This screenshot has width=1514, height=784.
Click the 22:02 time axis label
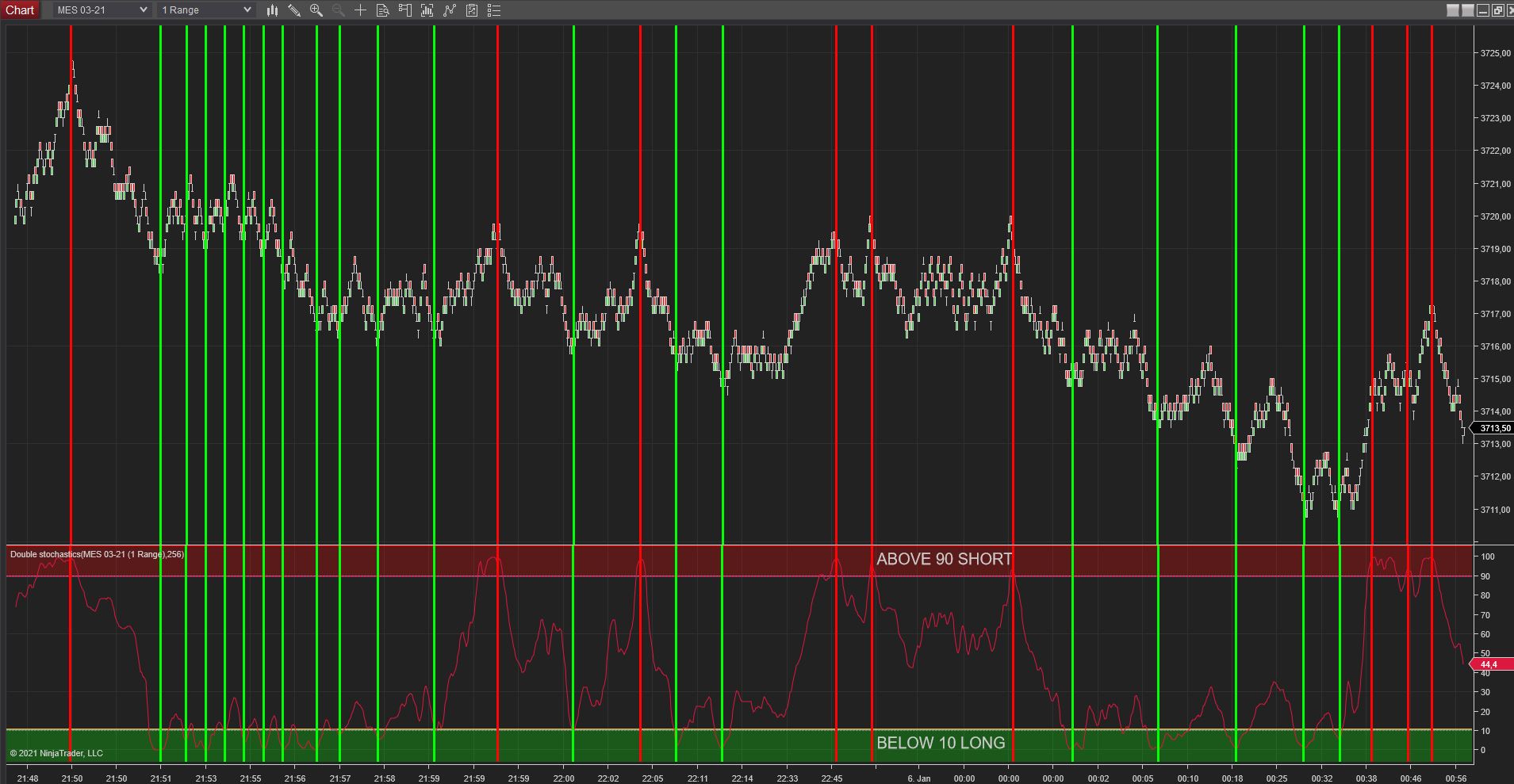coord(608,778)
